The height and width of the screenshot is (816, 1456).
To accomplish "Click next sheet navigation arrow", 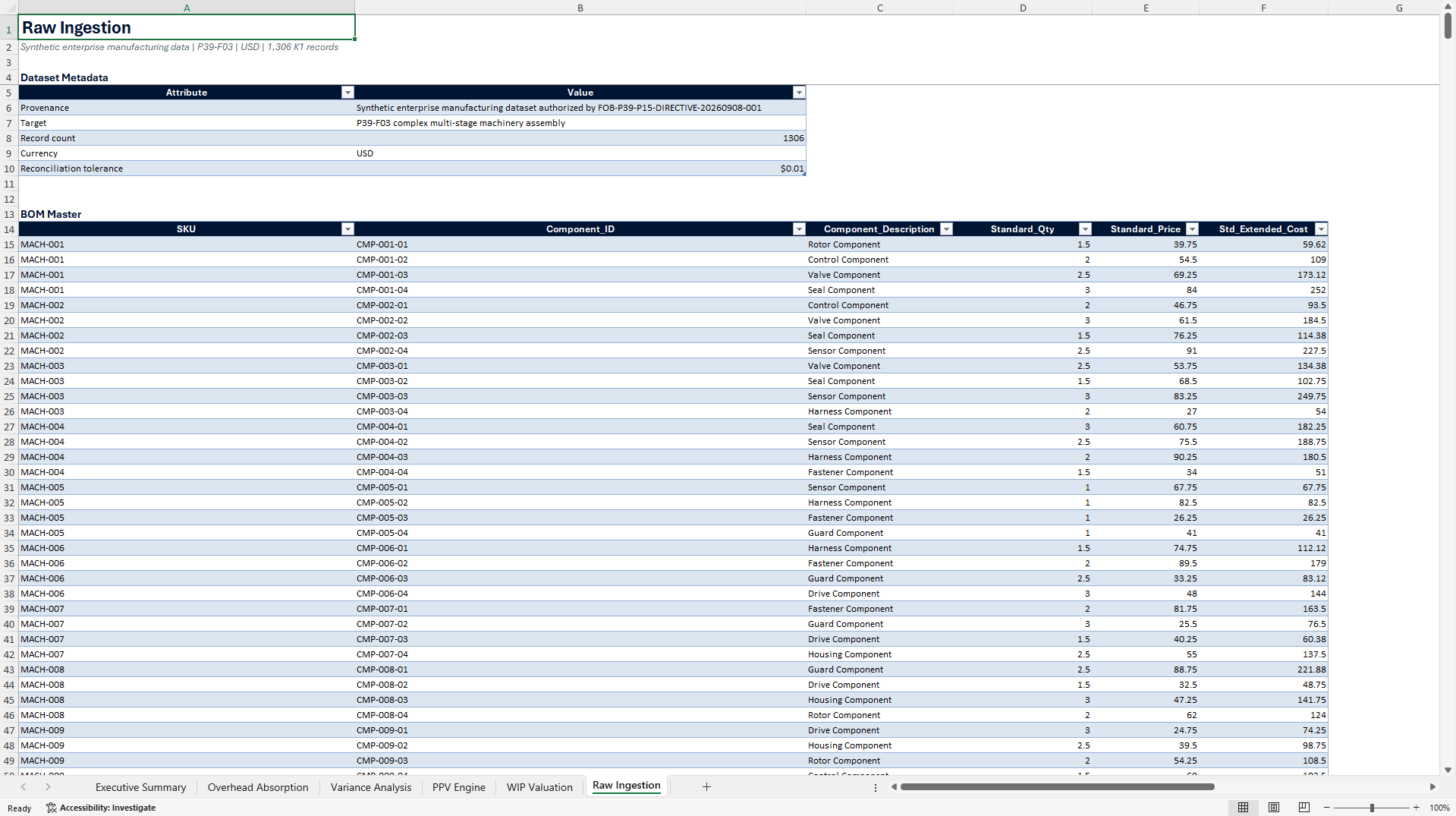I will (48, 787).
